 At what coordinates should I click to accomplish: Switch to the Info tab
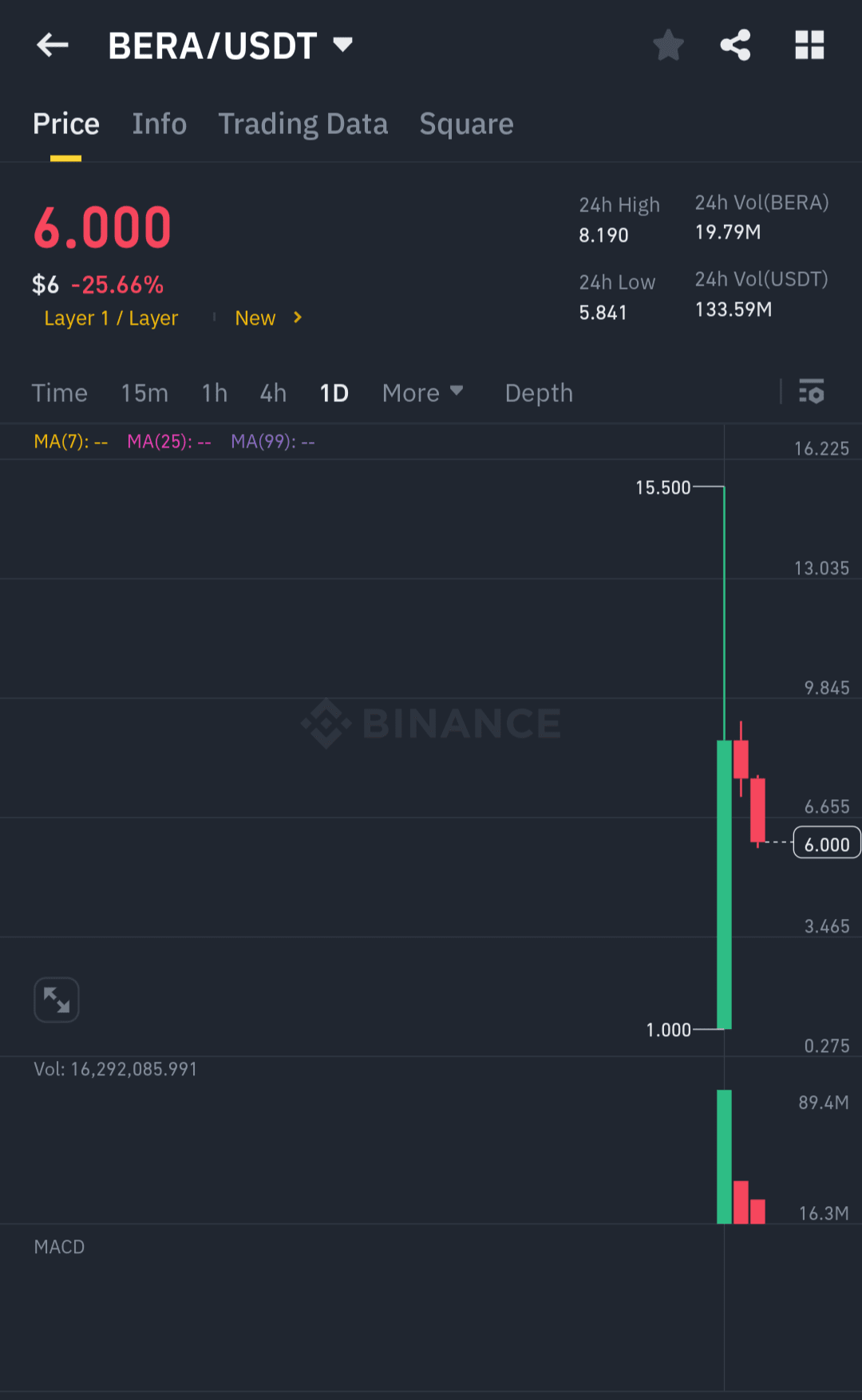pos(160,124)
